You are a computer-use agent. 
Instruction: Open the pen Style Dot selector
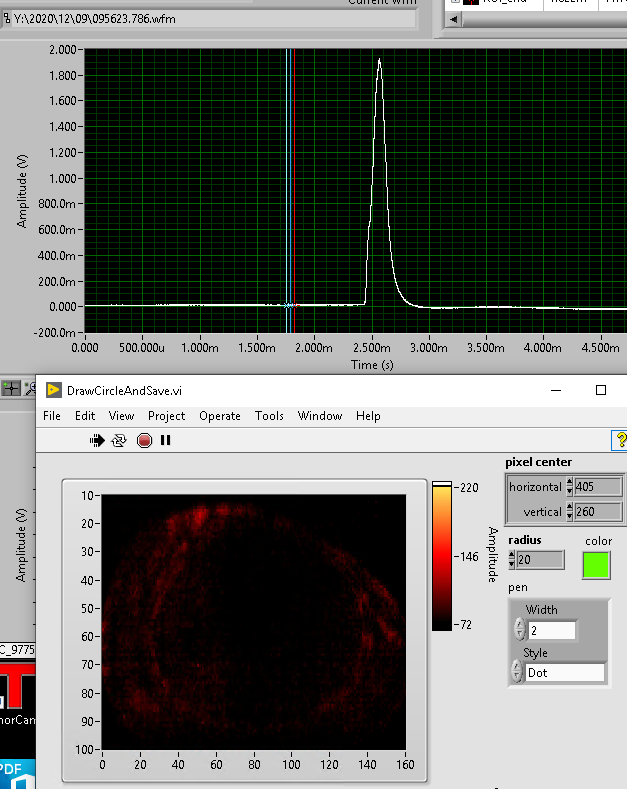pyautogui.click(x=564, y=673)
